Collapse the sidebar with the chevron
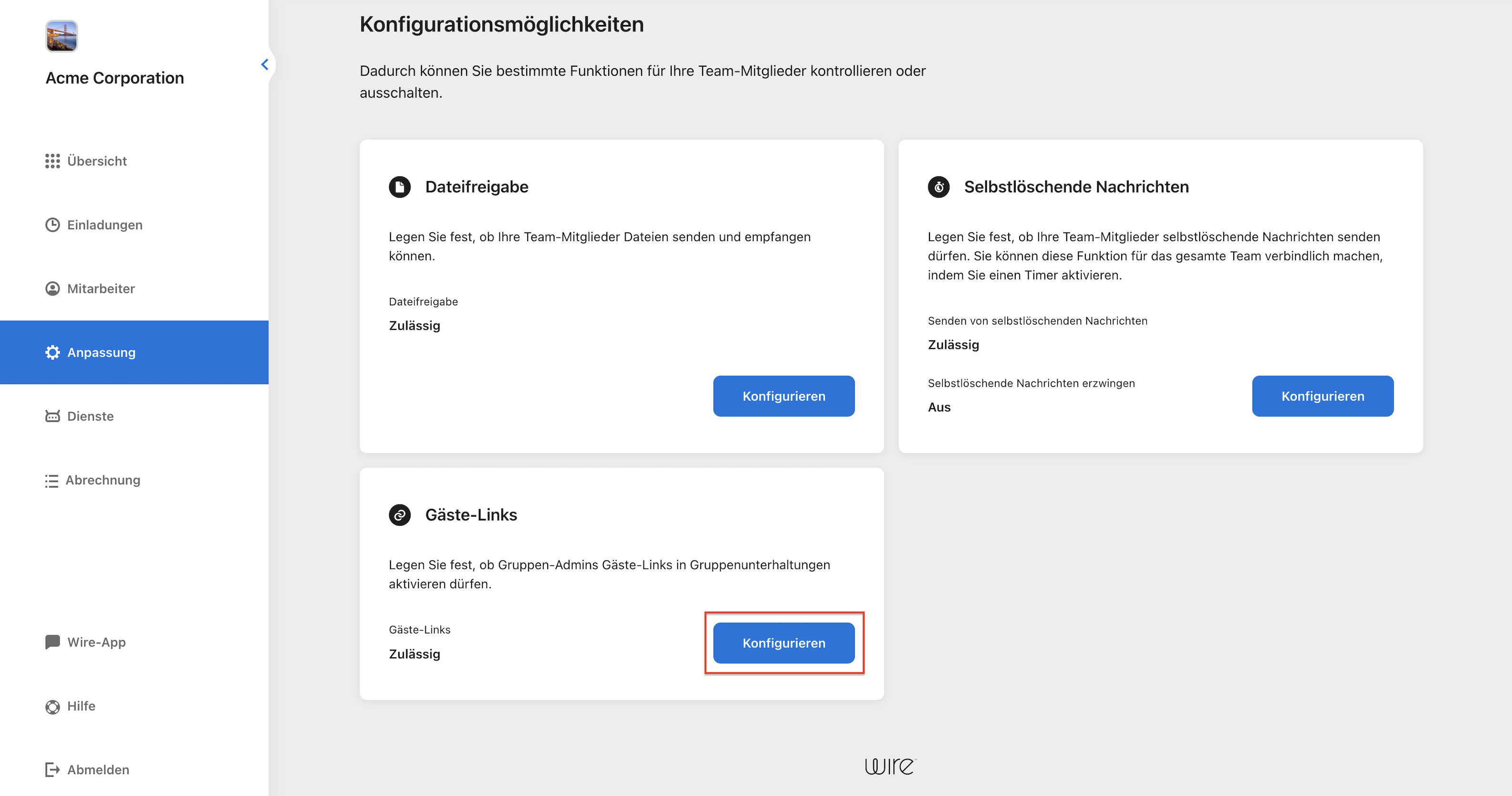 [265, 64]
